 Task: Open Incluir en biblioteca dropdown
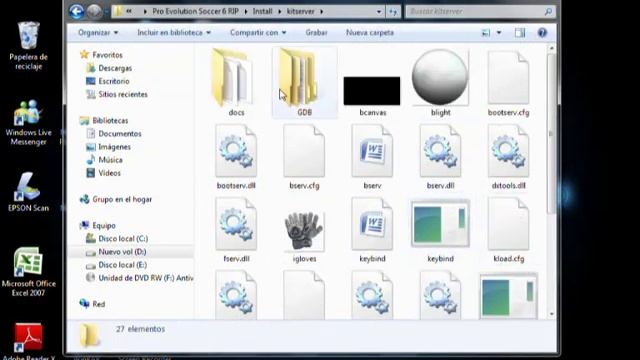(x=174, y=33)
